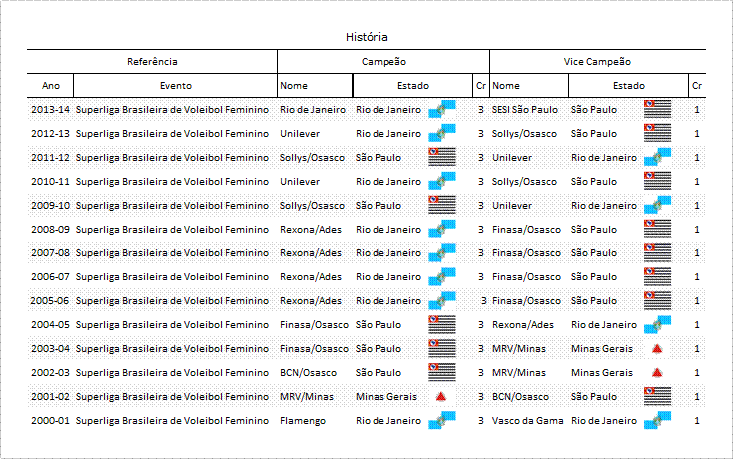The image size is (734, 459).
Task: Select the Campeão header cell
Action: (383, 61)
